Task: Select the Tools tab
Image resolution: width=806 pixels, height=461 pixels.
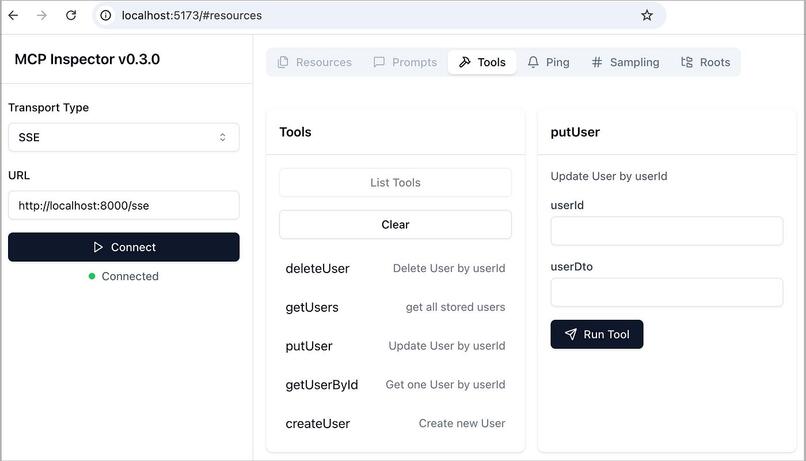Action: (x=482, y=62)
